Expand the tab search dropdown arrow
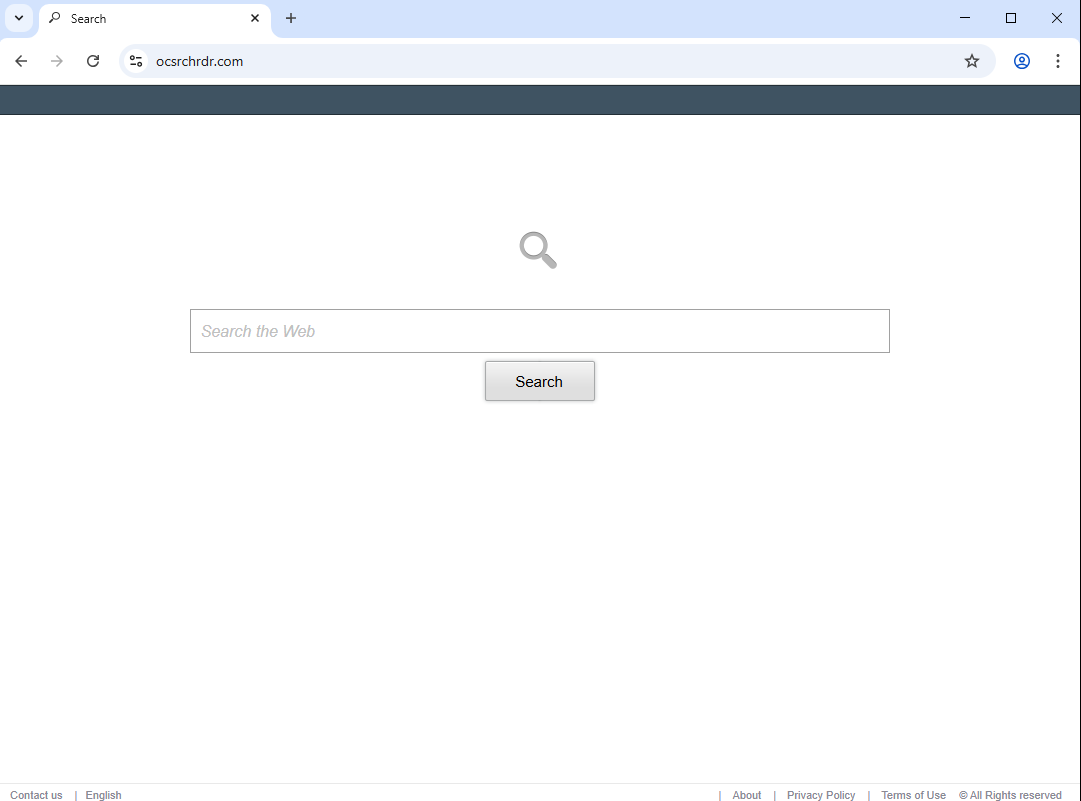This screenshot has height=801, width=1081. click(x=19, y=19)
